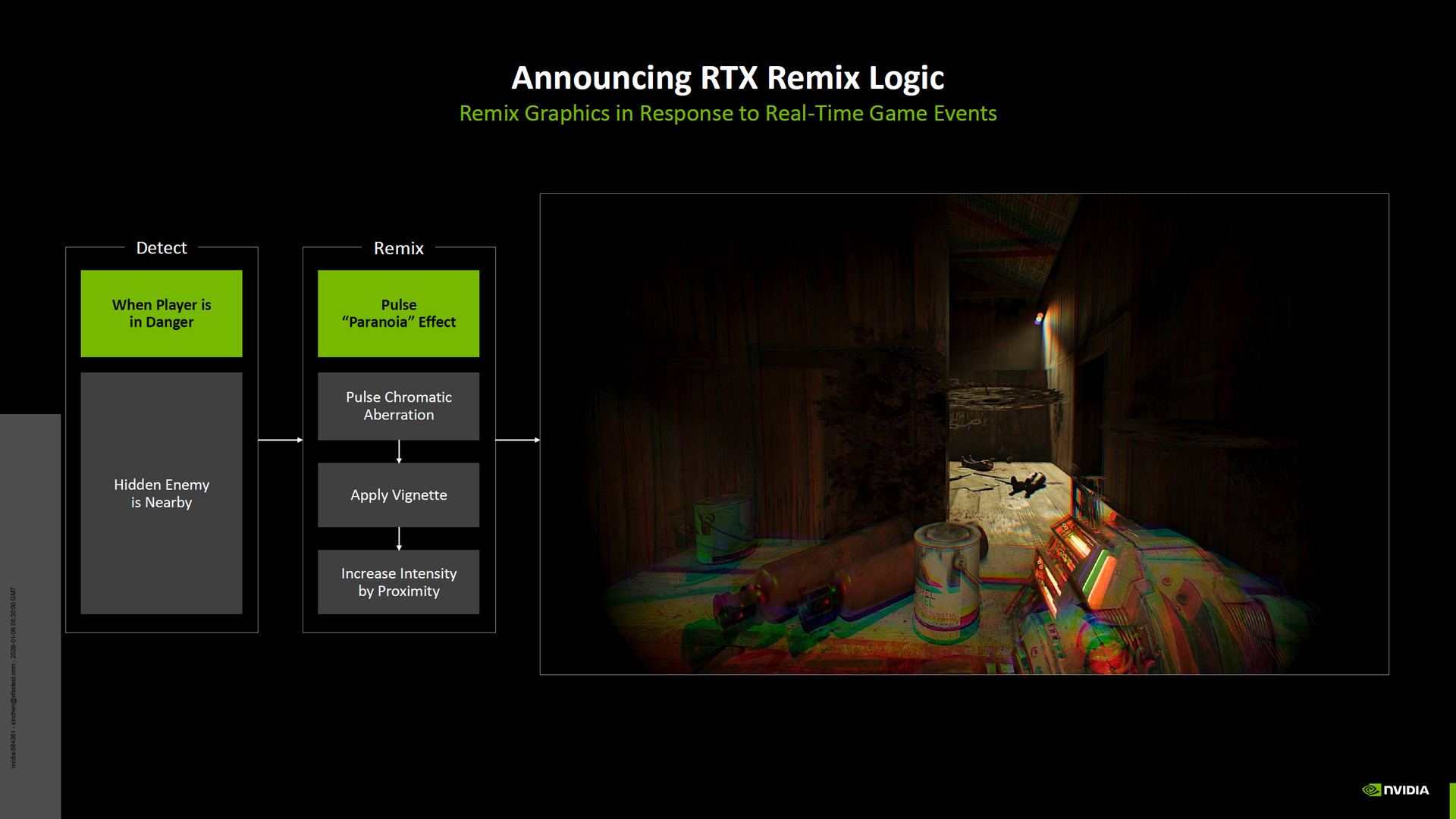Click the arrow from Remix to the screenshot
The width and height of the screenshot is (1456, 819).
tap(517, 440)
